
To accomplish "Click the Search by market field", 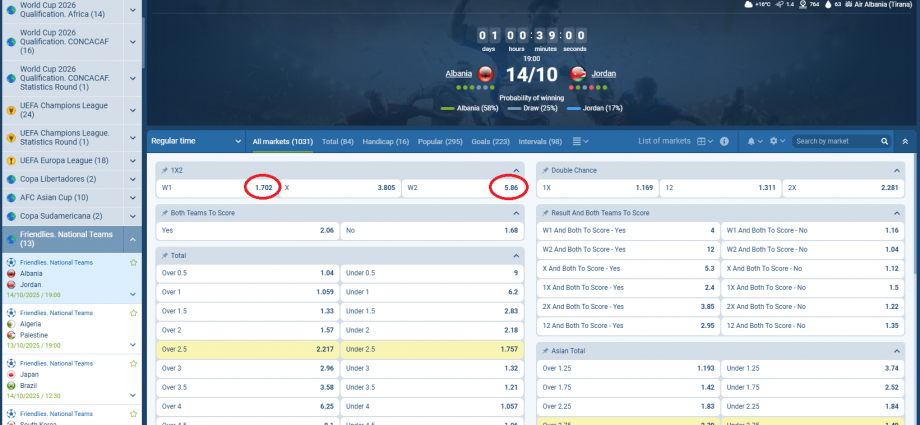I will pos(837,141).
